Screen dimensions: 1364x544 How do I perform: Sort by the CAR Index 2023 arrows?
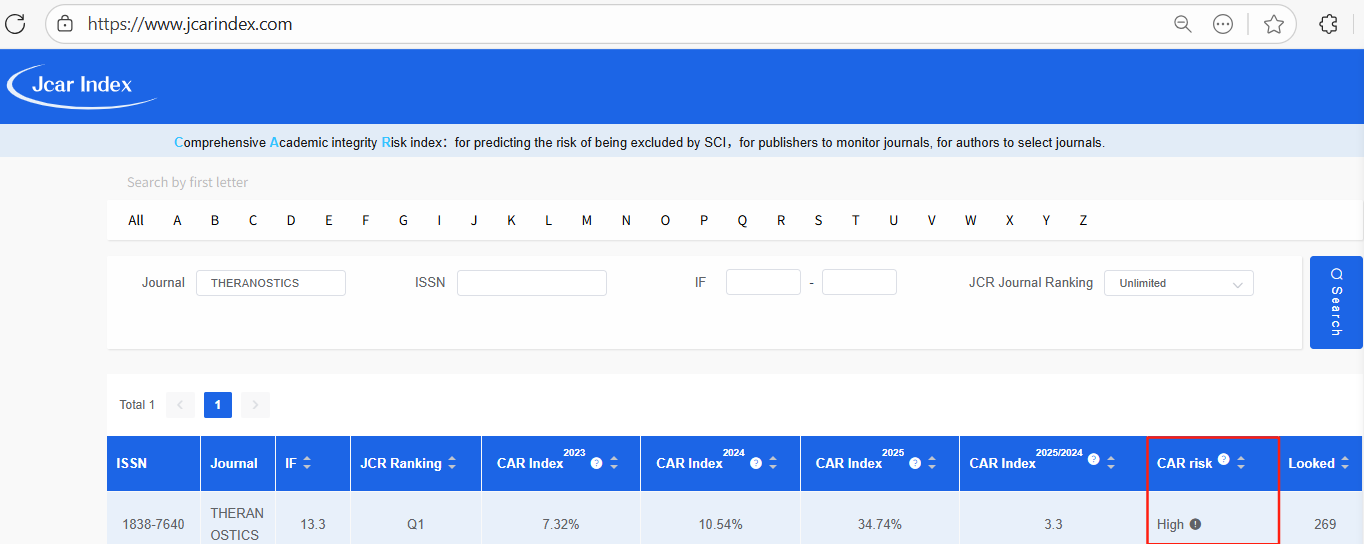coord(614,463)
